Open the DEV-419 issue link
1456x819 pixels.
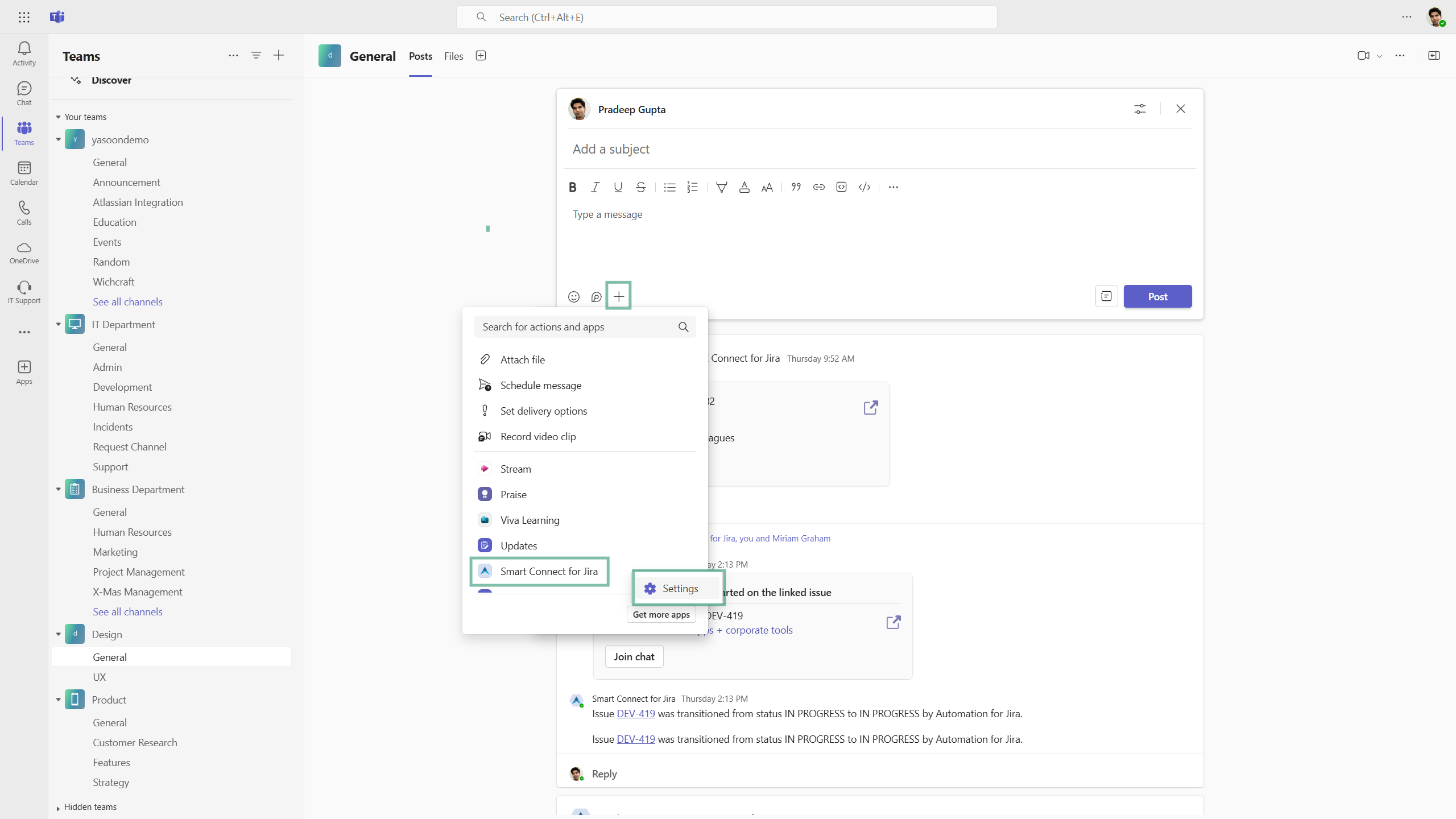pos(635,713)
